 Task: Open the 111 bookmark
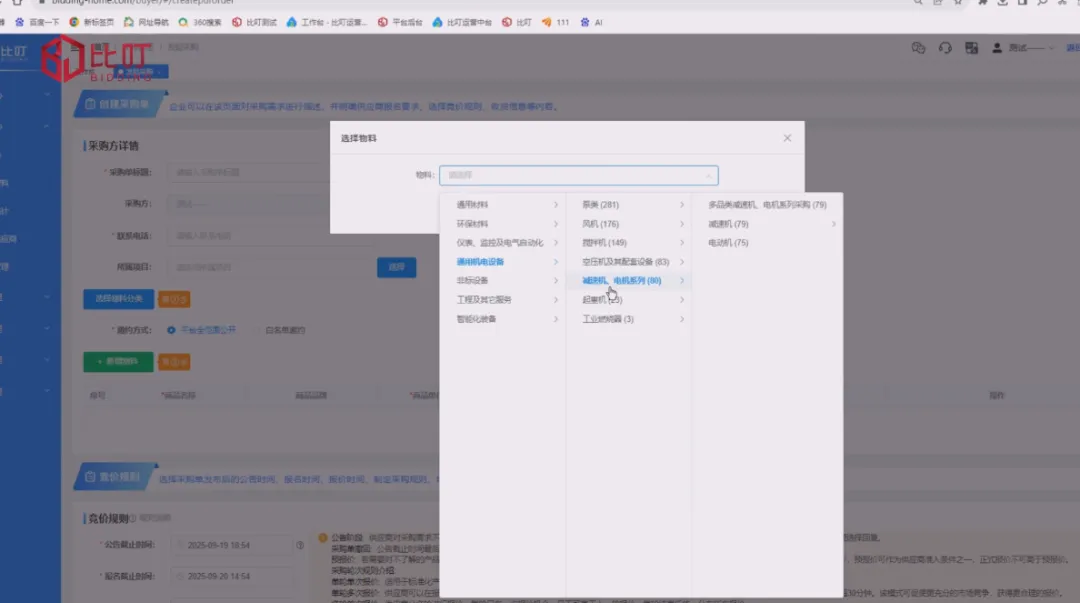tap(555, 22)
